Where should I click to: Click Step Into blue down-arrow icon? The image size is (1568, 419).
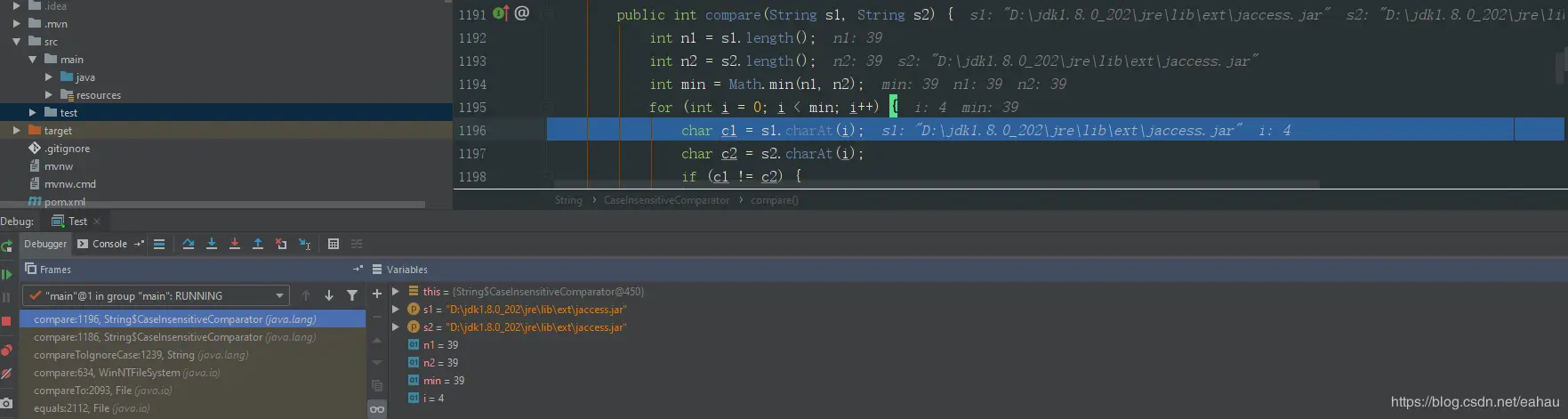point(212,244)
